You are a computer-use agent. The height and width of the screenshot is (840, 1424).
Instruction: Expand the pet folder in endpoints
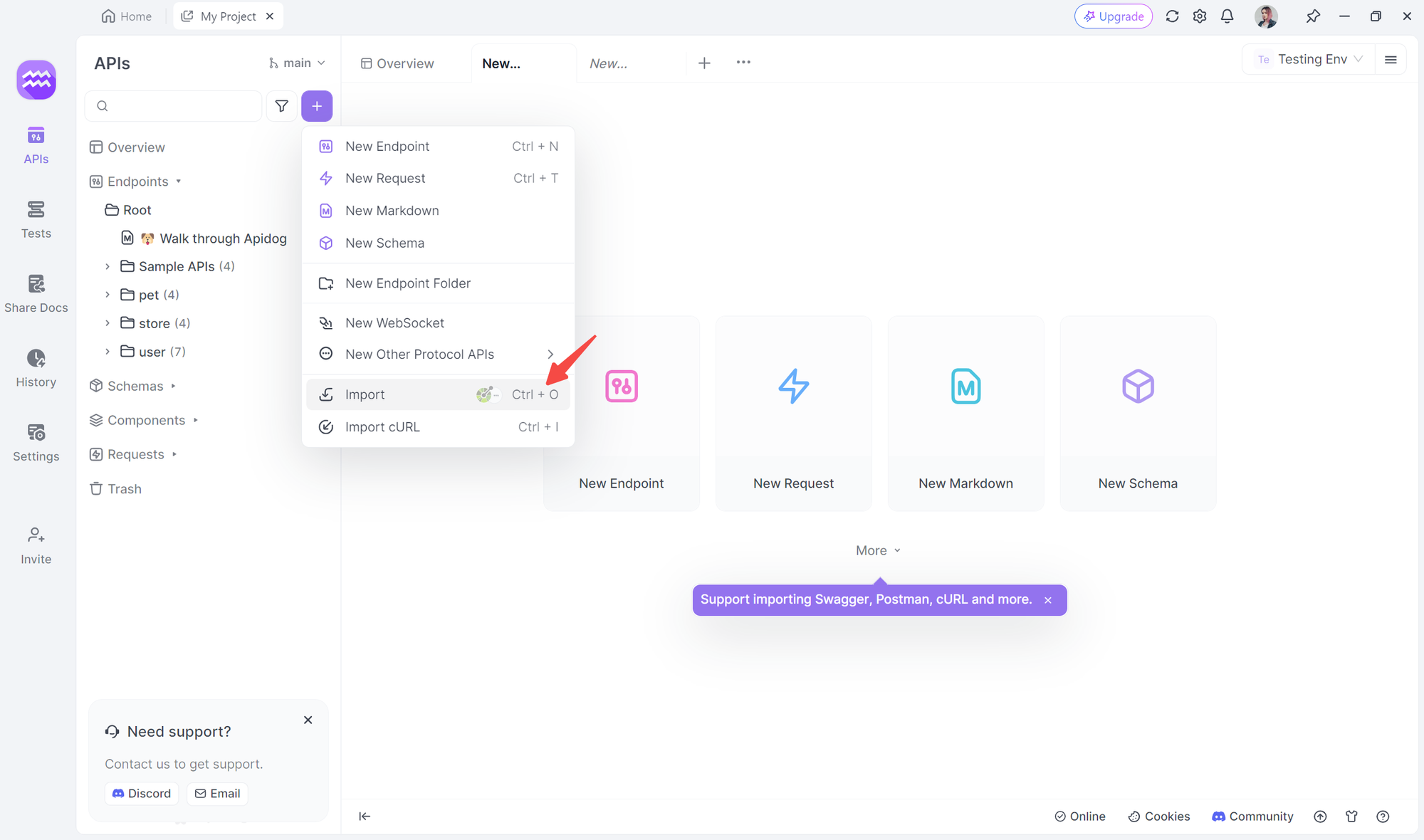[108, 294]
